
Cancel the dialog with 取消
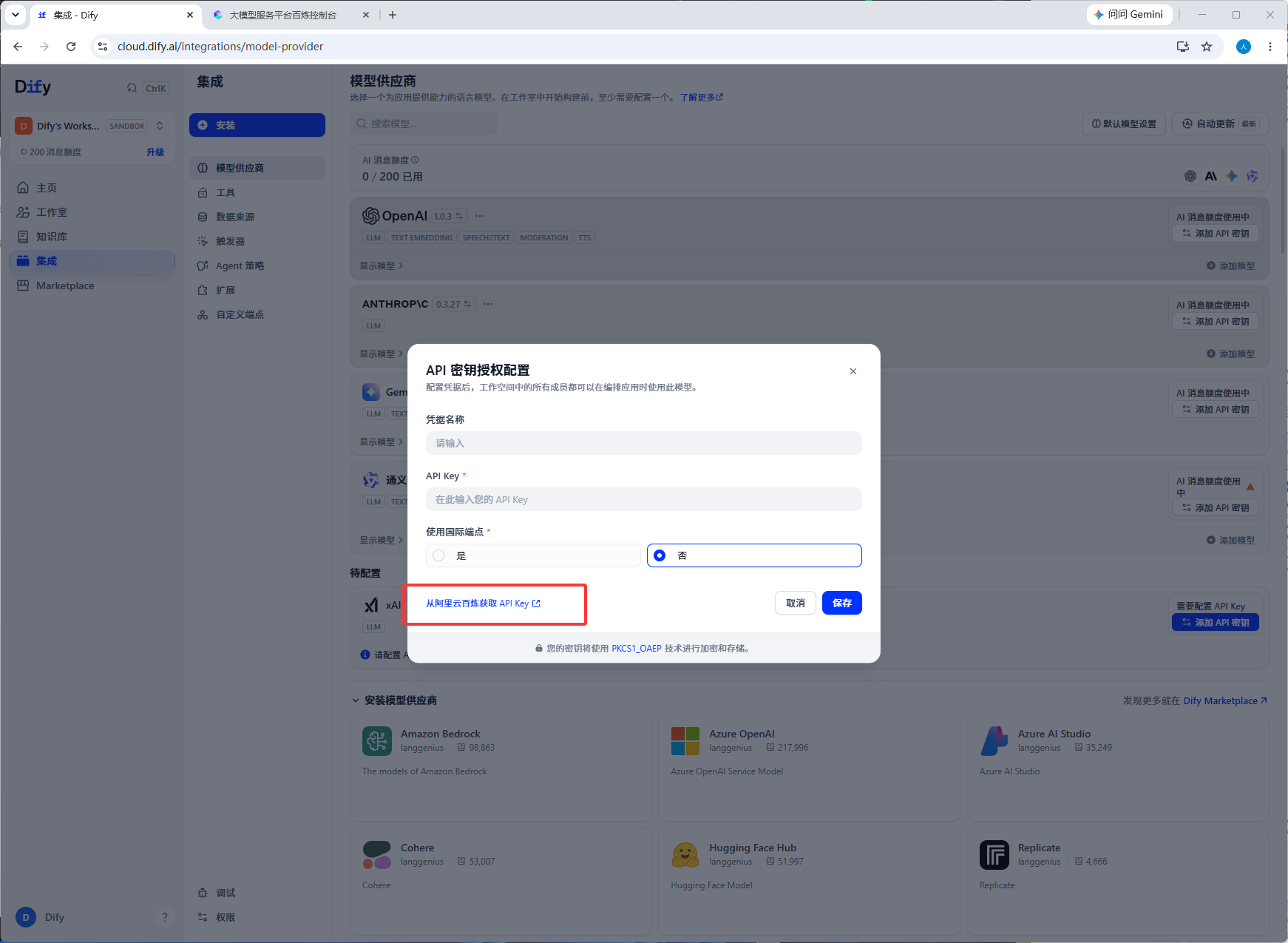click(796, 603)
